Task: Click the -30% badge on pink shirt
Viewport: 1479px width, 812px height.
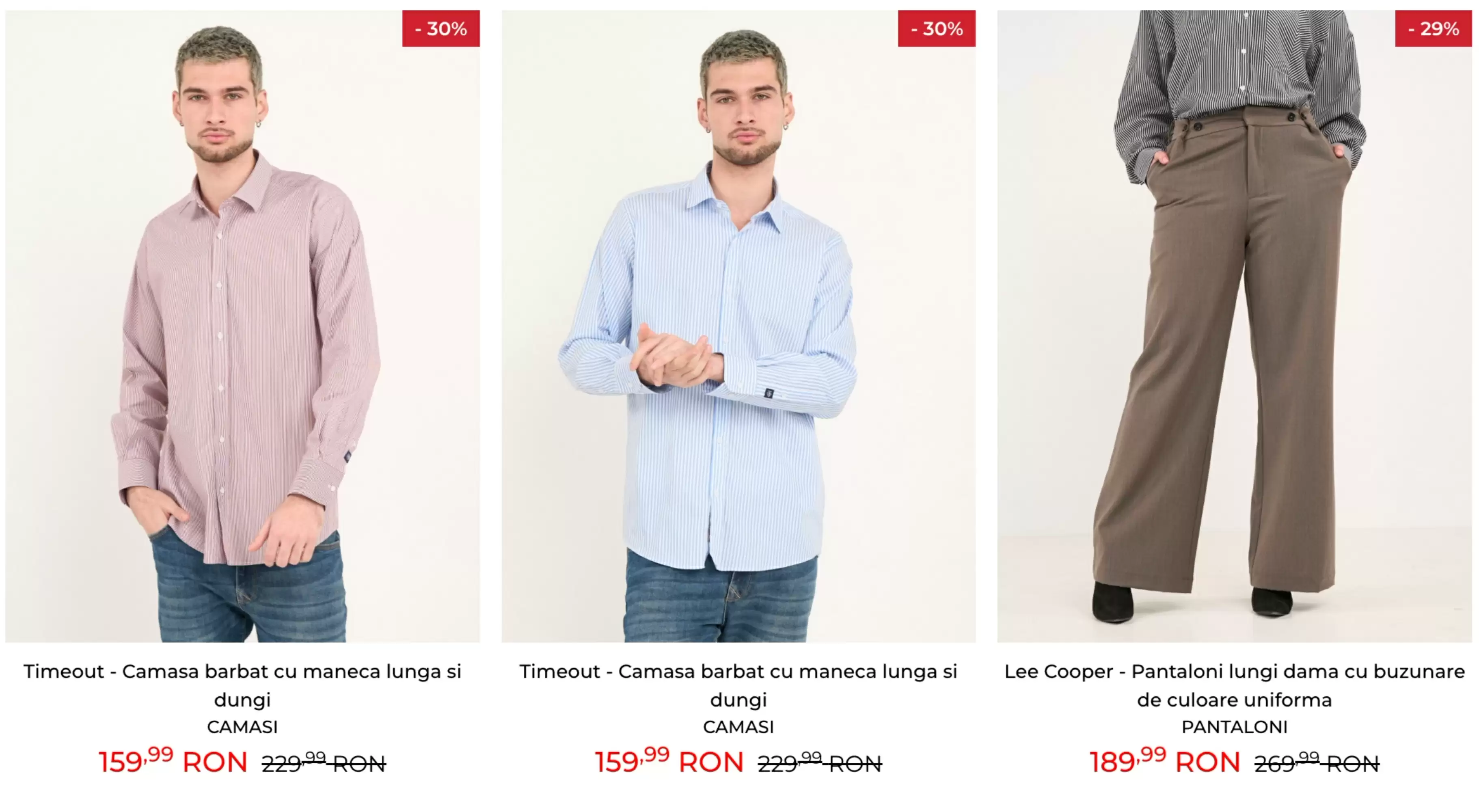Action: (x=441, y=29)
